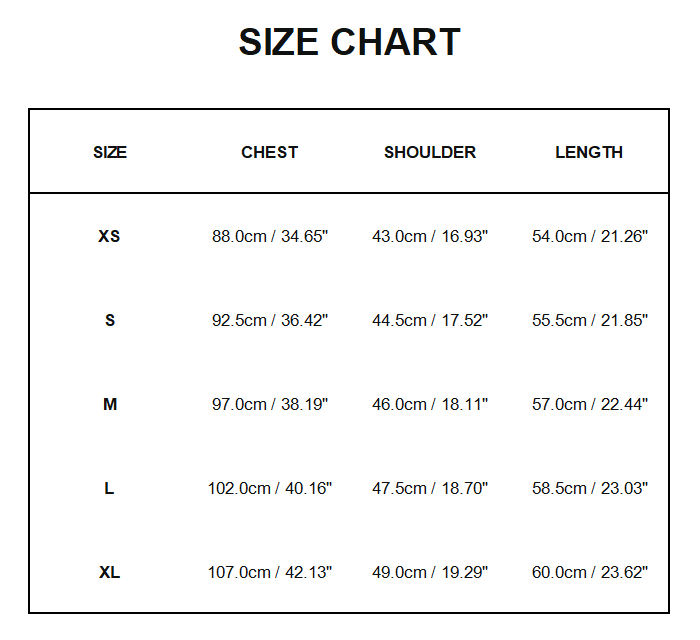Click the S size row label
Image resolution: width=700 pixels, height=640 pixels.
pos(110,321)
